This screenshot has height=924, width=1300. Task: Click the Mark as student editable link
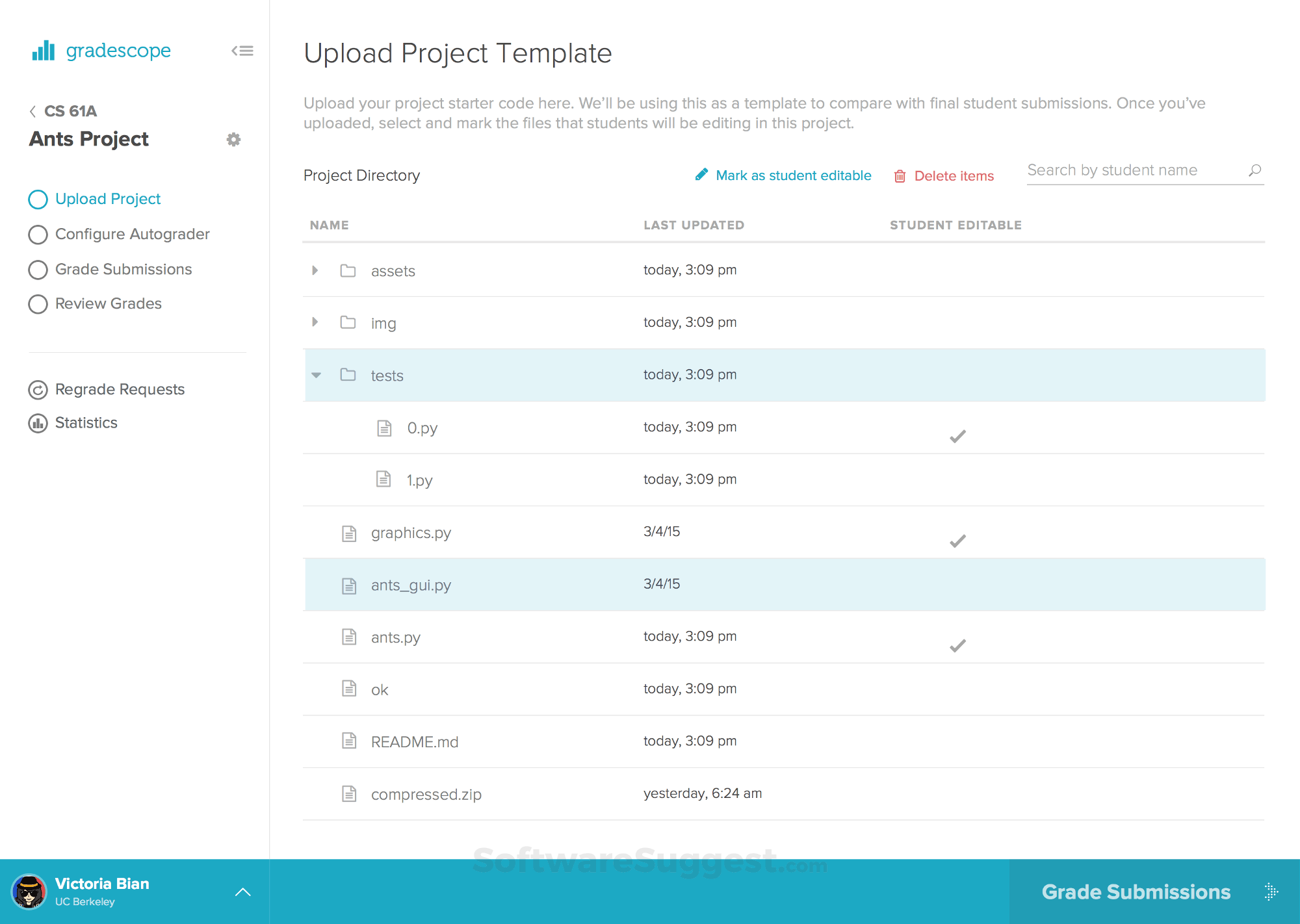(x=793, y=175)
